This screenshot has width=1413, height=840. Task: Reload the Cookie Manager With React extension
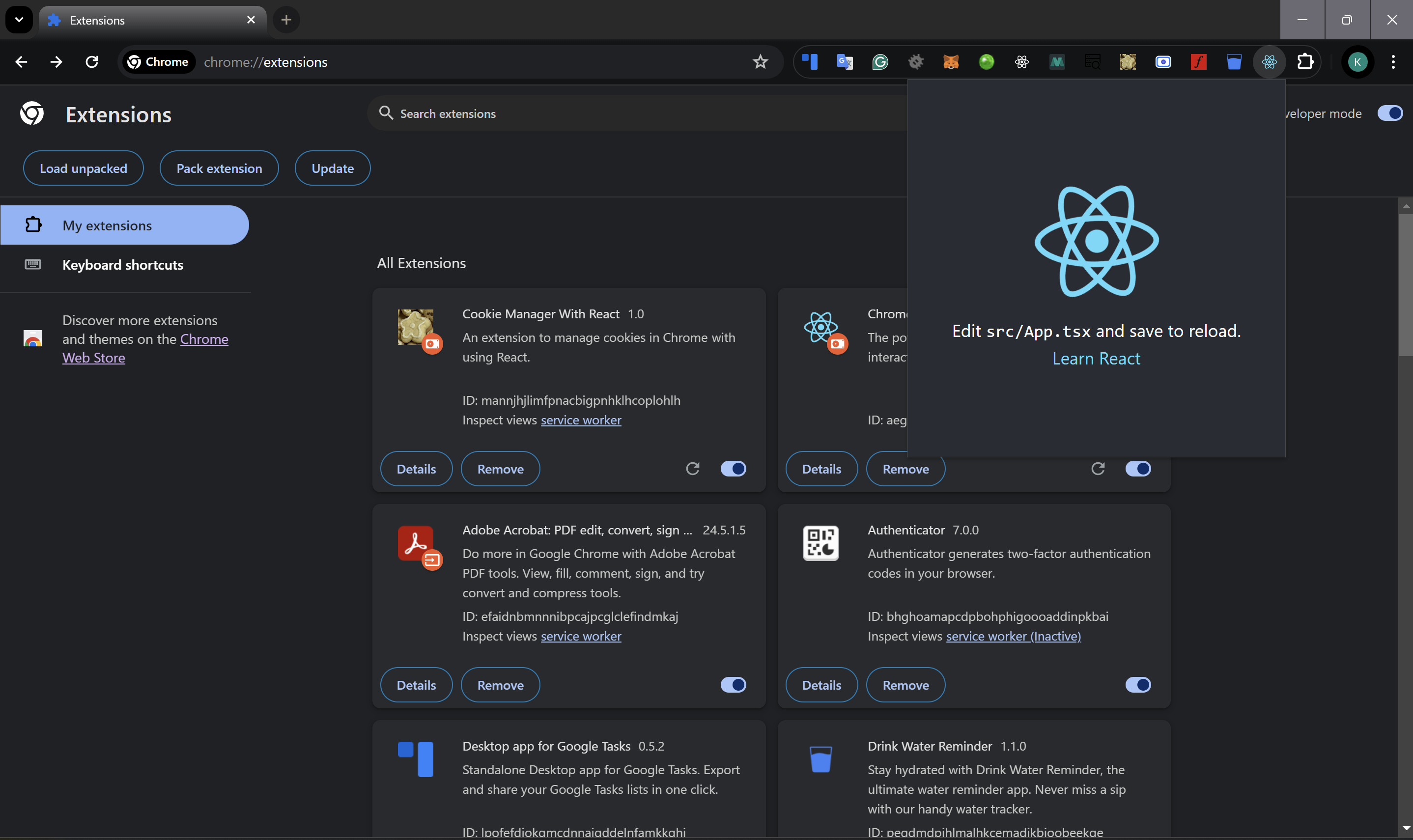[x=692, y=469]
